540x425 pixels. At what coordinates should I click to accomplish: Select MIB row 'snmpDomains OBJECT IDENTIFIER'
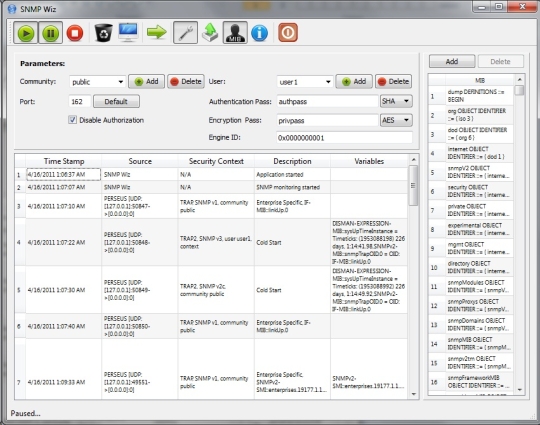point(479,324)
